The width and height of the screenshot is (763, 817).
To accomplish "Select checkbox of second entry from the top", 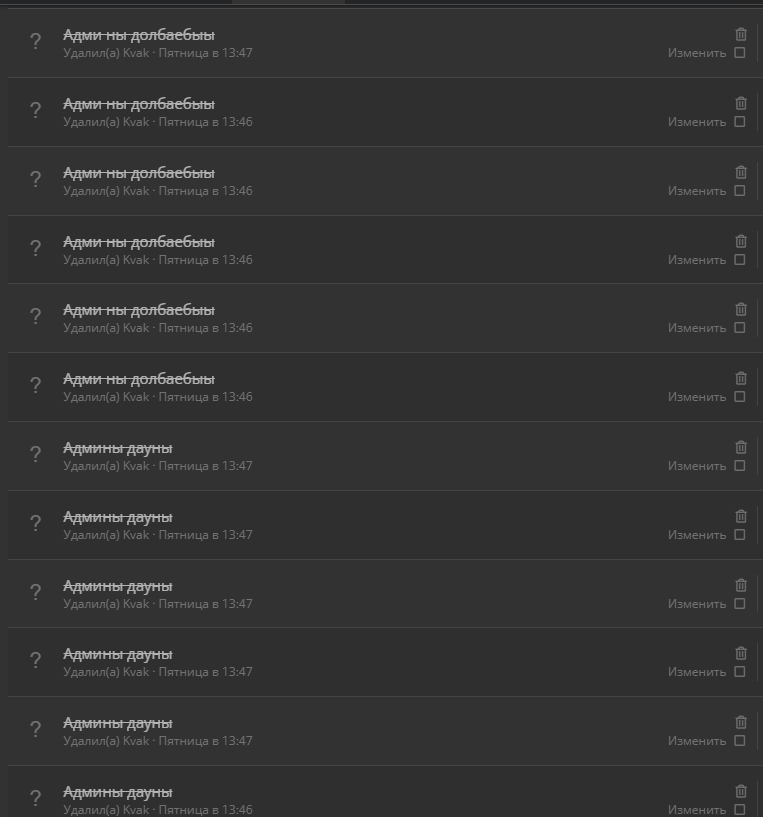I will [740, 121].
